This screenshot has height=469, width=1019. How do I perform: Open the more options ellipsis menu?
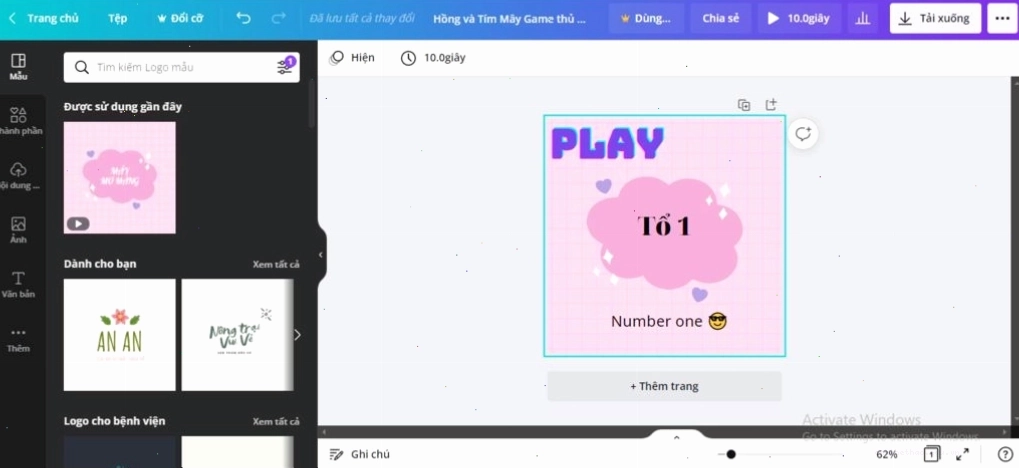(x=1002, y=18)
